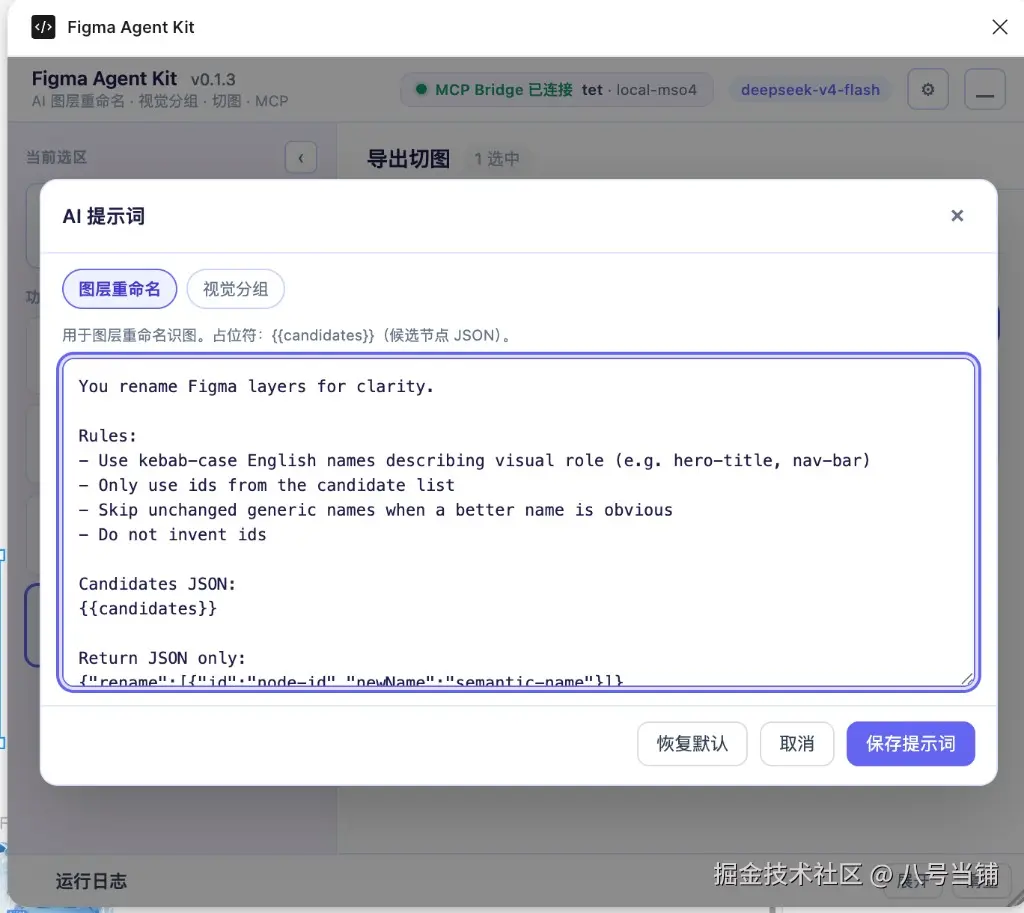The width and height of the screenshot is (1024, 913).
Task: Click the "Only use ids from the candidate list" line
Action: tap(266, 485)
